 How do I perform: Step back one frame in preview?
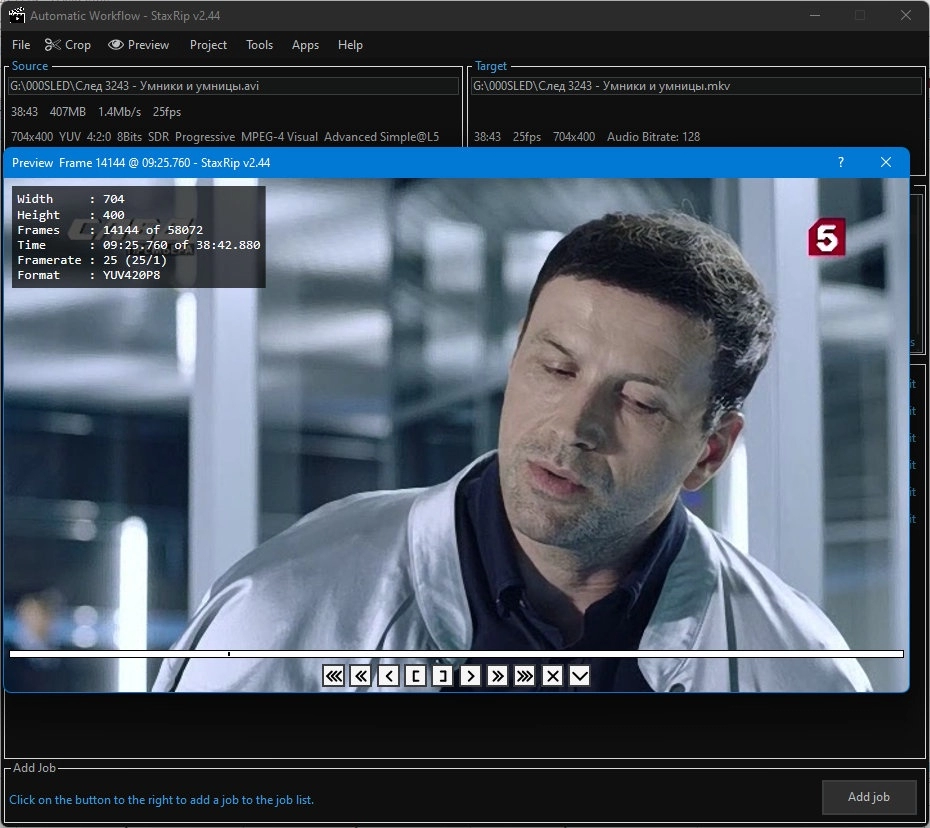click(387, 676)
